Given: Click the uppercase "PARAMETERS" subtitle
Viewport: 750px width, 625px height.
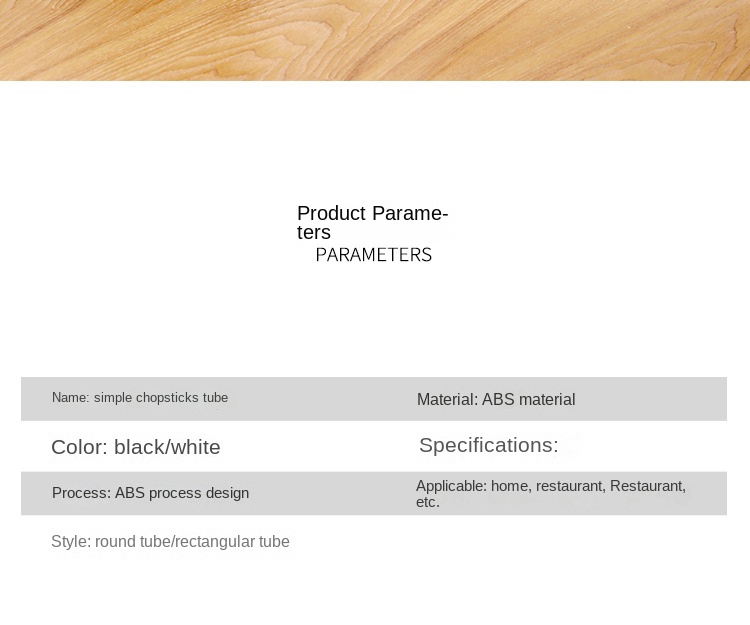Looking at the screenshot, I should click(374, 255).
